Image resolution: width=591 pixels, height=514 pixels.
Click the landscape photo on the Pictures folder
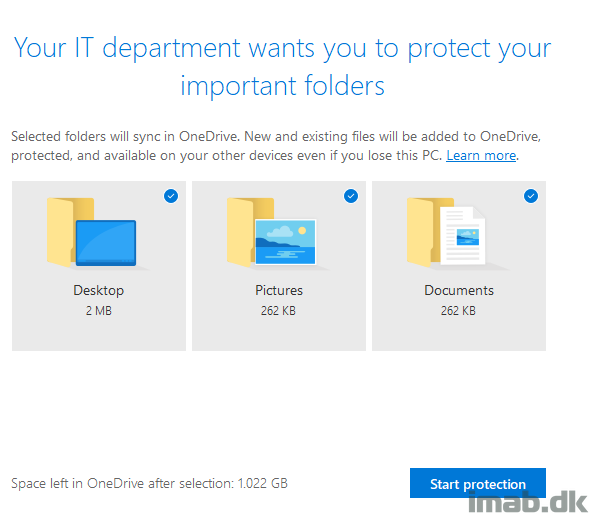tap(285, 242)
